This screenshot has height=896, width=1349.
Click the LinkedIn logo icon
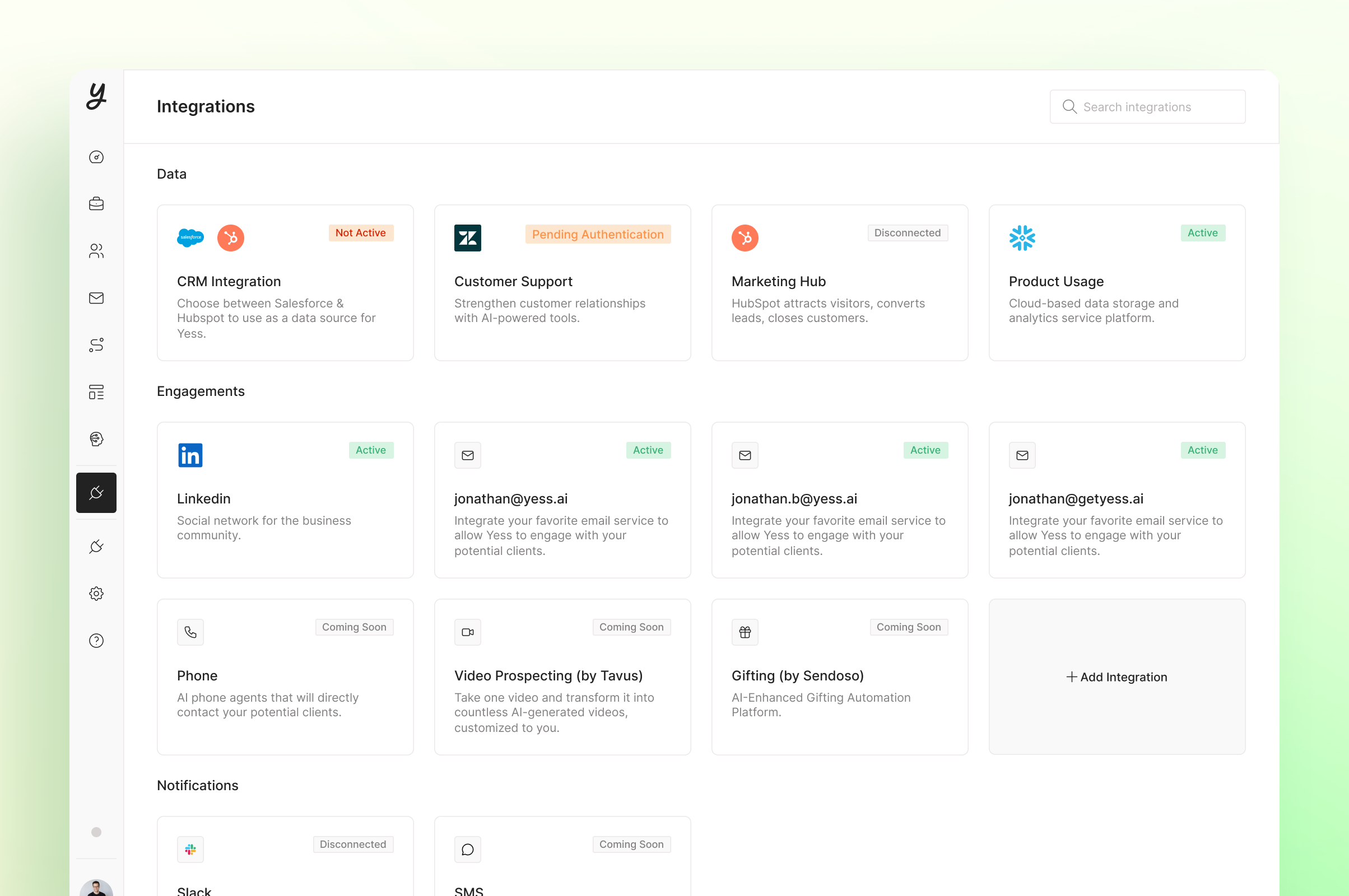point(190,455)
